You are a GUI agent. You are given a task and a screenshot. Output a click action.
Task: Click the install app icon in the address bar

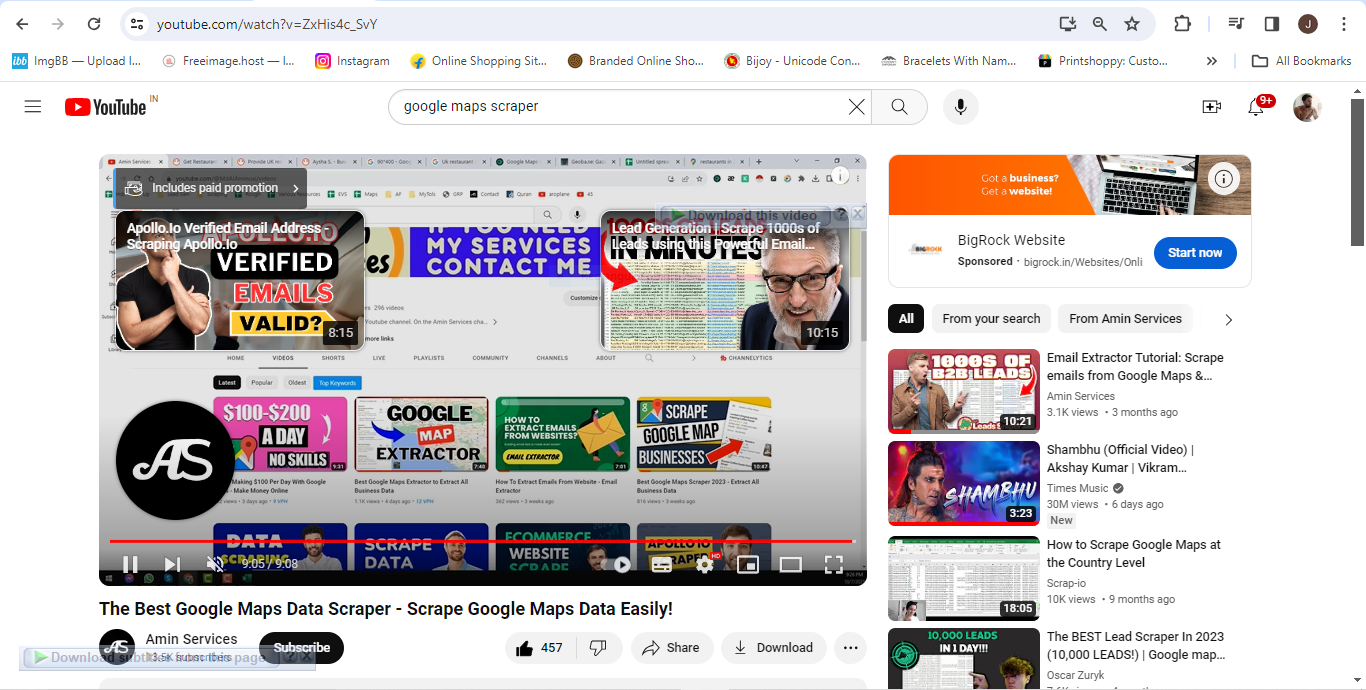click(1068, 24)
